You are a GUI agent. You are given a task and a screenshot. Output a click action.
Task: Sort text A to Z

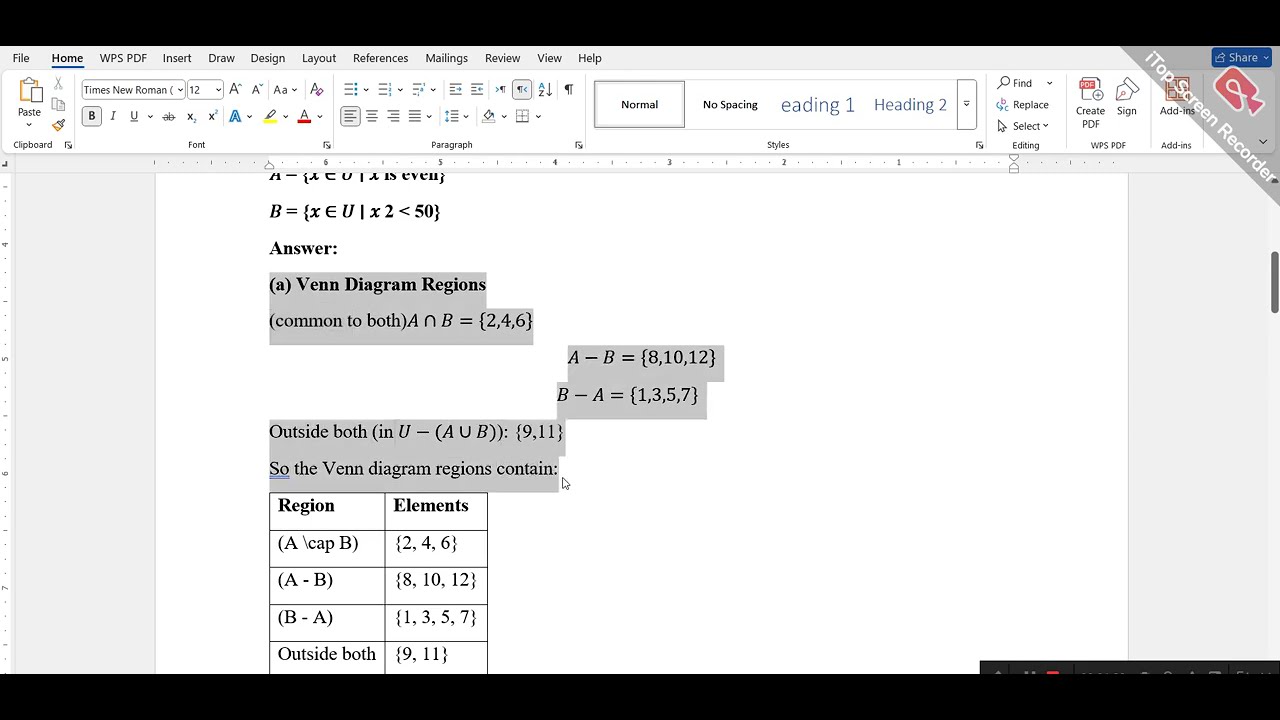pos(545,89)
